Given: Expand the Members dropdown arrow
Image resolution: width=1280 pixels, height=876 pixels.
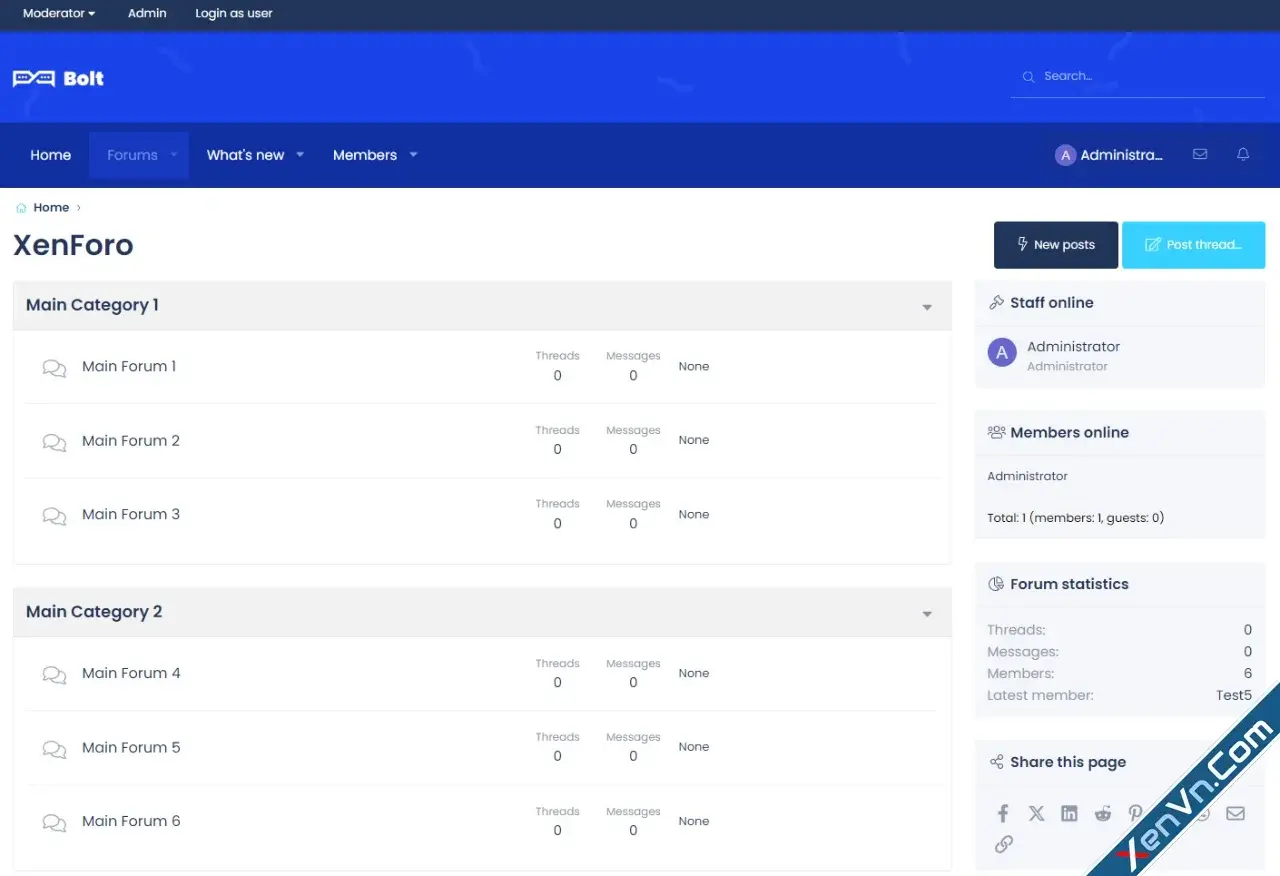Looking at the screenshot, I should 413,155.
